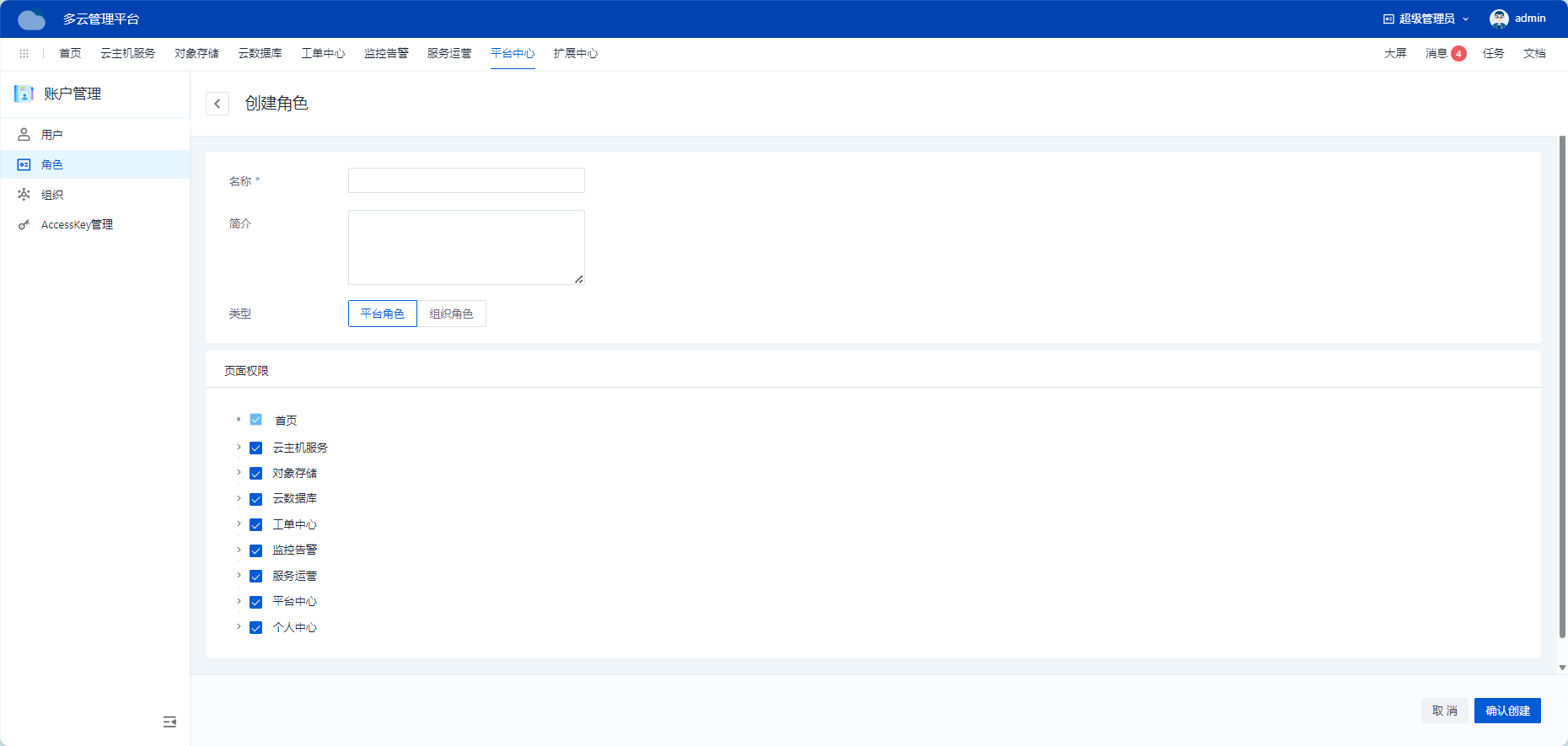Open 消息 notifications with red badge
Viewport: 1568px width, 746px height.
click(x=1445, y=53)
